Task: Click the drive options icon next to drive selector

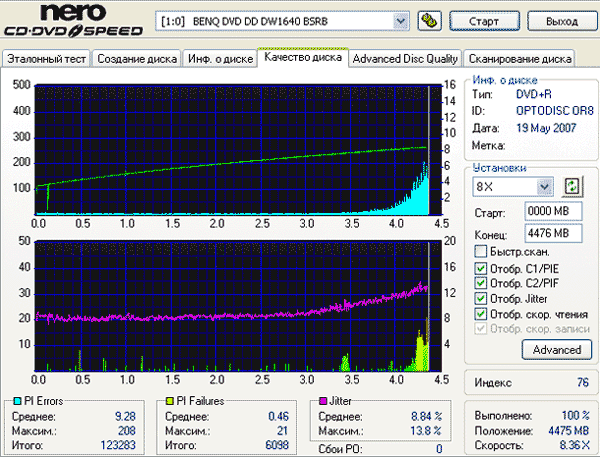Action: (x=429, y=21)
